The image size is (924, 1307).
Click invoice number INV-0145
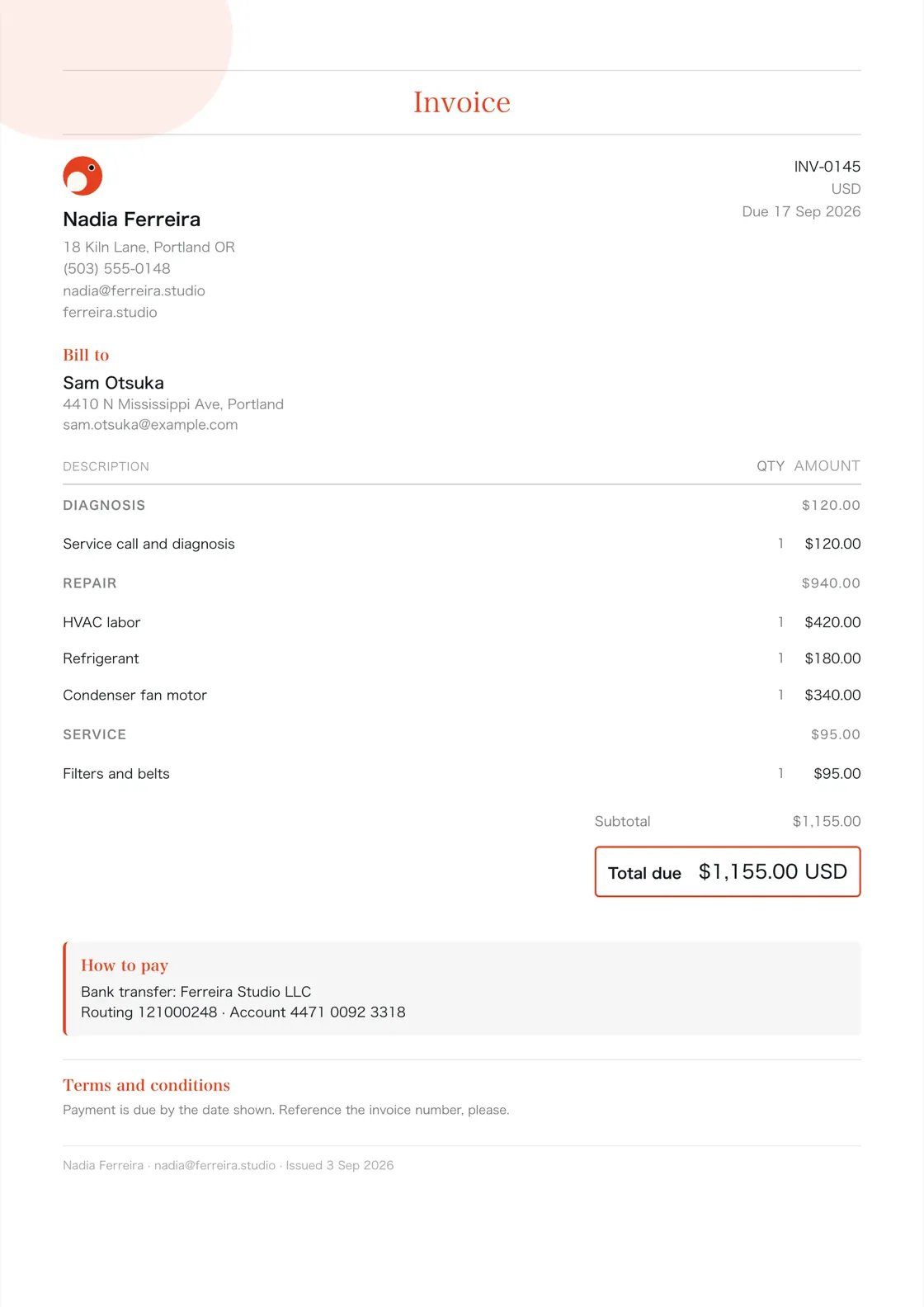click(x=827, y=167)
